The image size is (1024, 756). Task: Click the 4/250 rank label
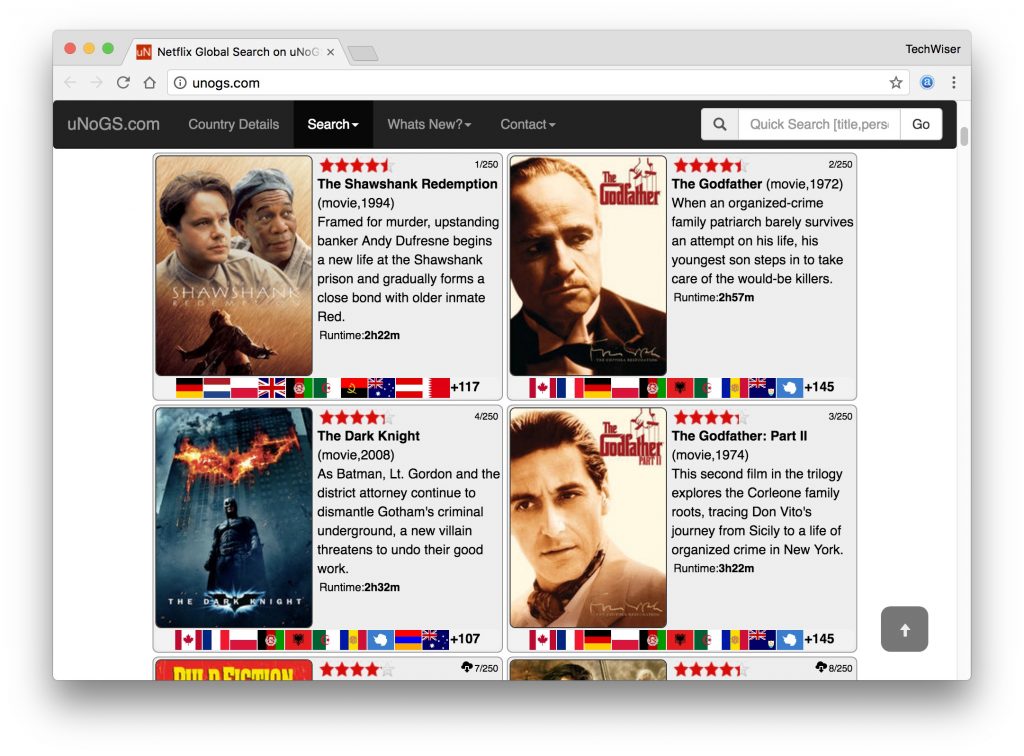[486, 417]
